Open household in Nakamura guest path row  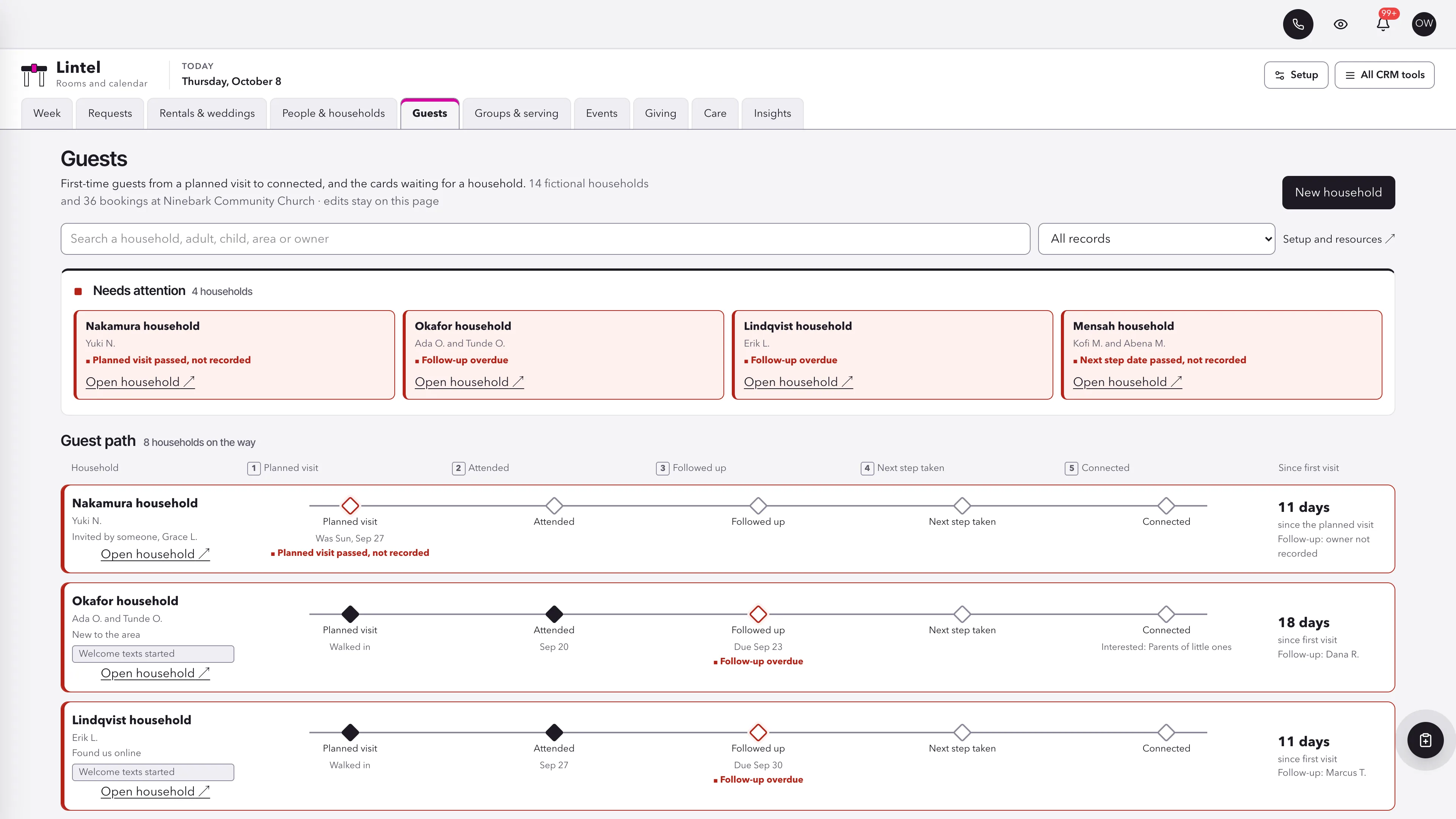155,554
